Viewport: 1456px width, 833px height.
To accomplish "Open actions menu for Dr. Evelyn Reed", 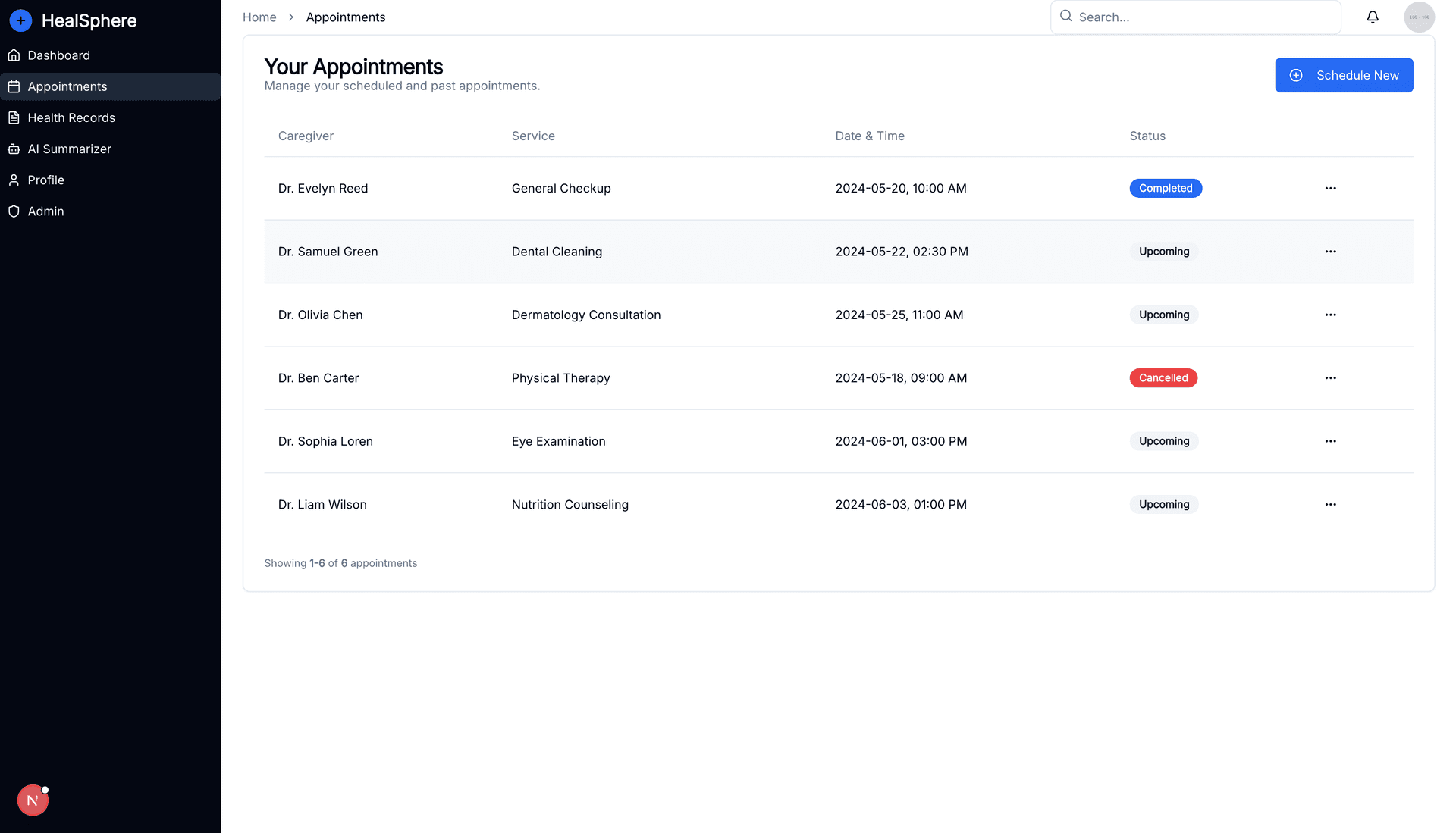I will click(1330, 188).
